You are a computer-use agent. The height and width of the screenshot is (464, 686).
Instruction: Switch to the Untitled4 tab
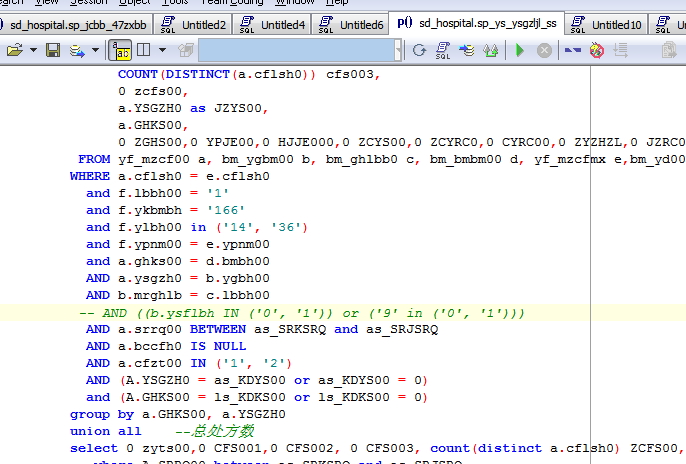click(x=272, y=25)
